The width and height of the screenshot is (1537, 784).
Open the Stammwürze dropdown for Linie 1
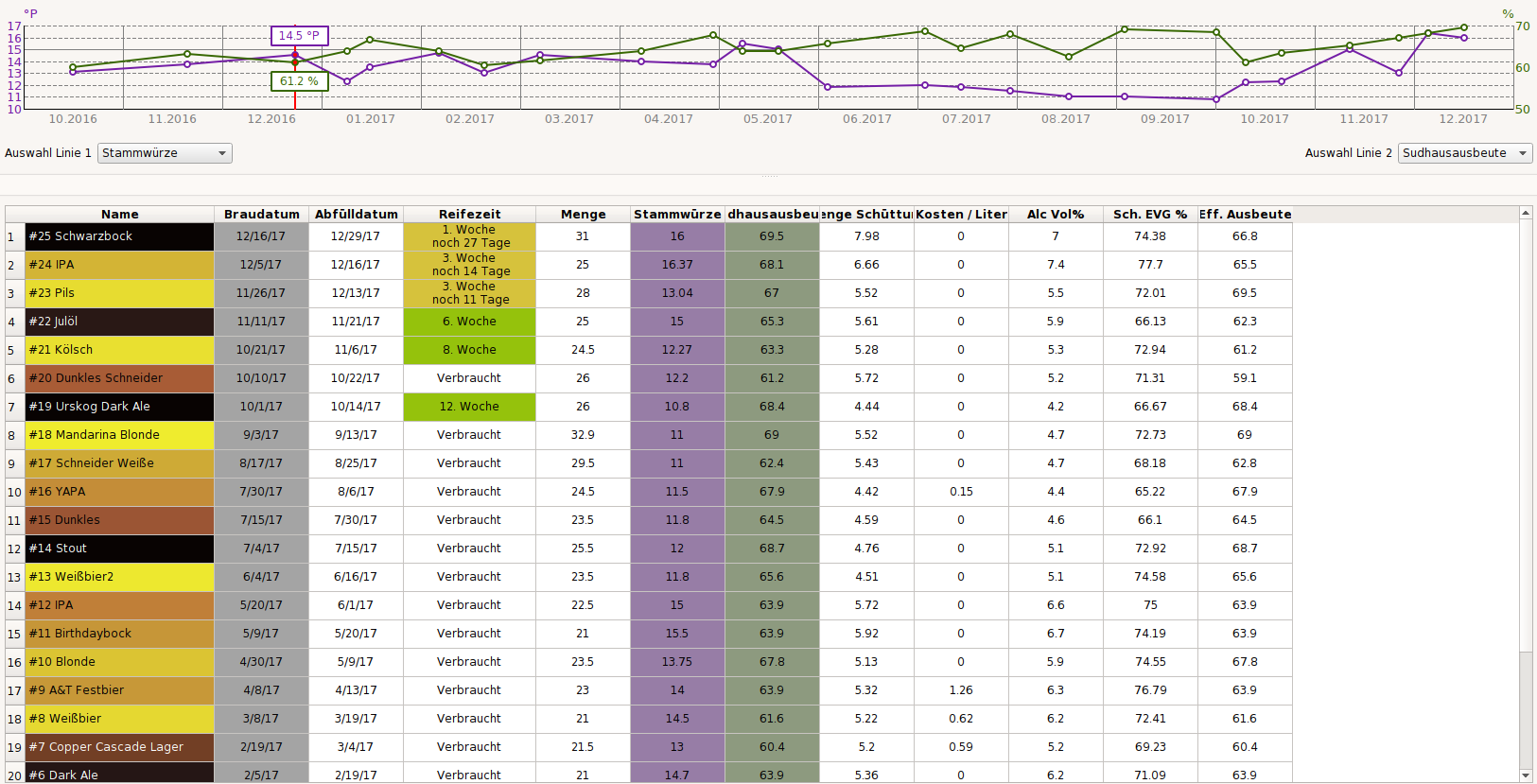[166, 153]
